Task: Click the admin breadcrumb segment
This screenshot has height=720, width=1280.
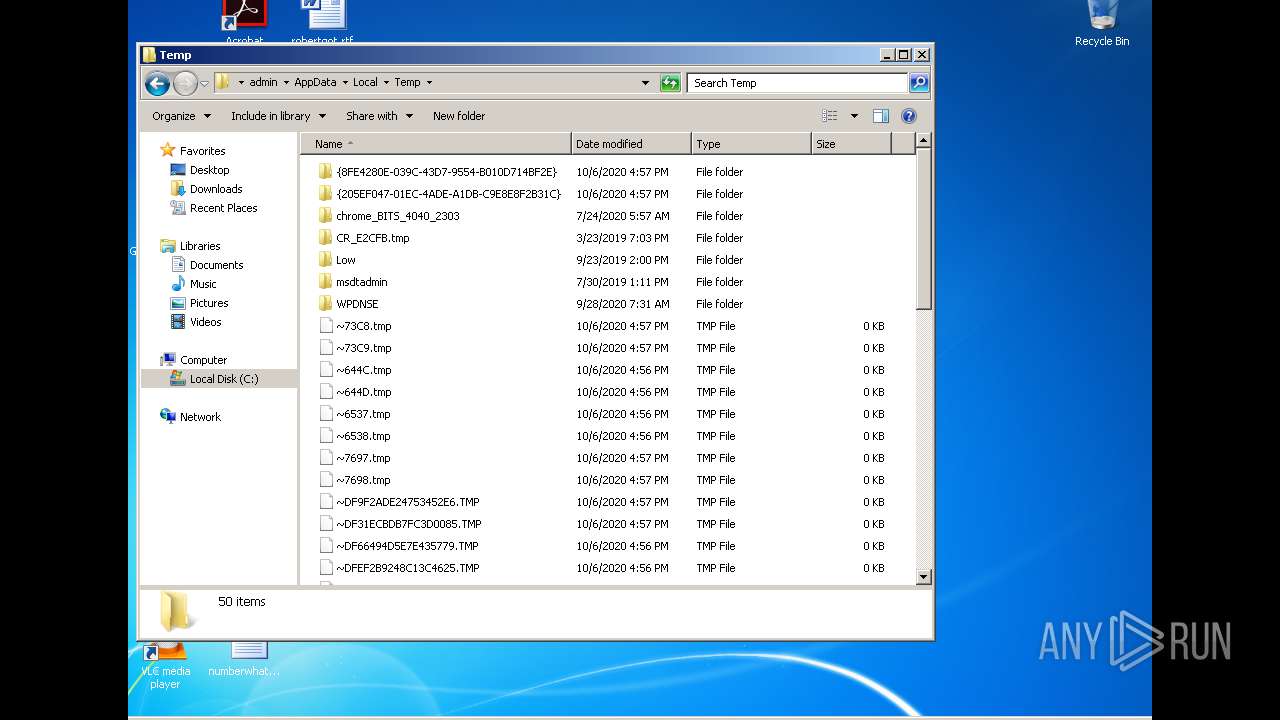Action: (264, 83)
